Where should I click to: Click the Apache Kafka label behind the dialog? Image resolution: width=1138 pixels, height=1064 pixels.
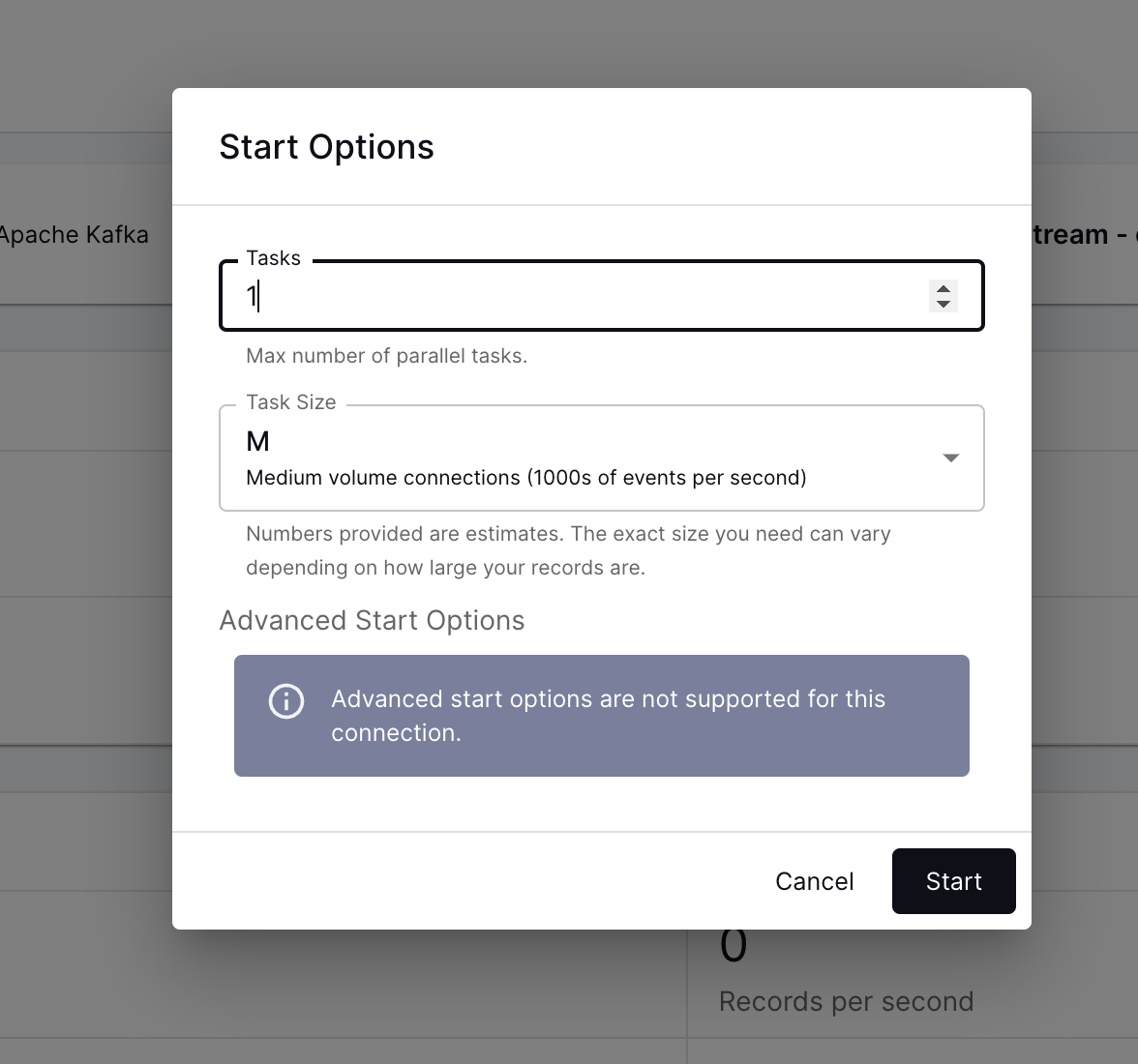tap(75, 235)
